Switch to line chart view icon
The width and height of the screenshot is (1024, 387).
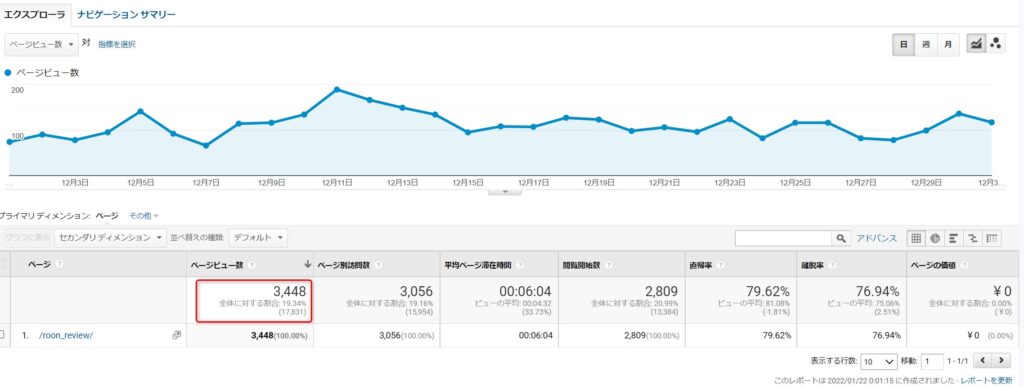click(x=976, y=44)
